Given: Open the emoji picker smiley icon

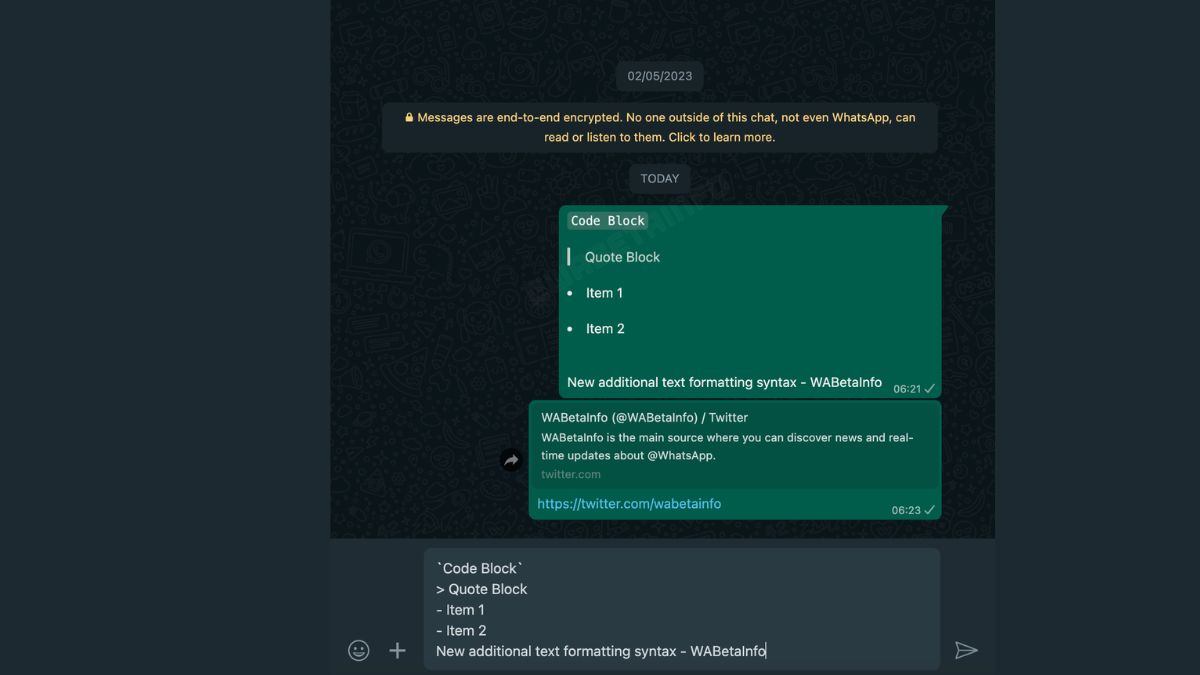Looking at the screenshot, I should (x=359, y=651).
